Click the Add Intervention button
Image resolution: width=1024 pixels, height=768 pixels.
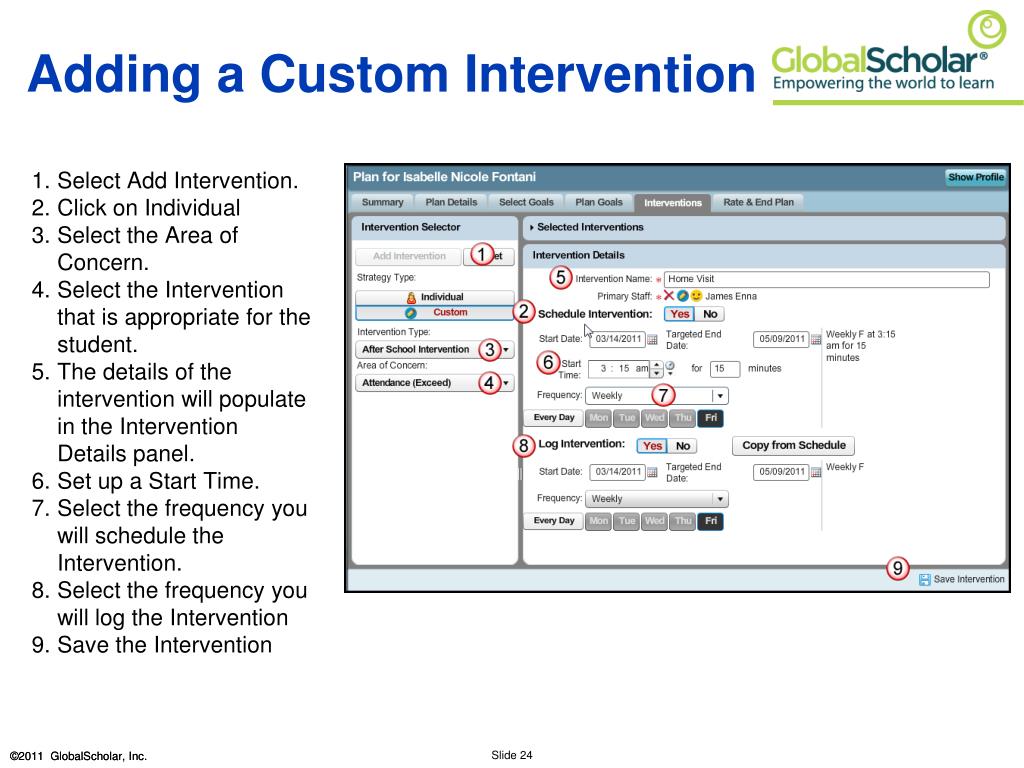click(x=409, y=256)
